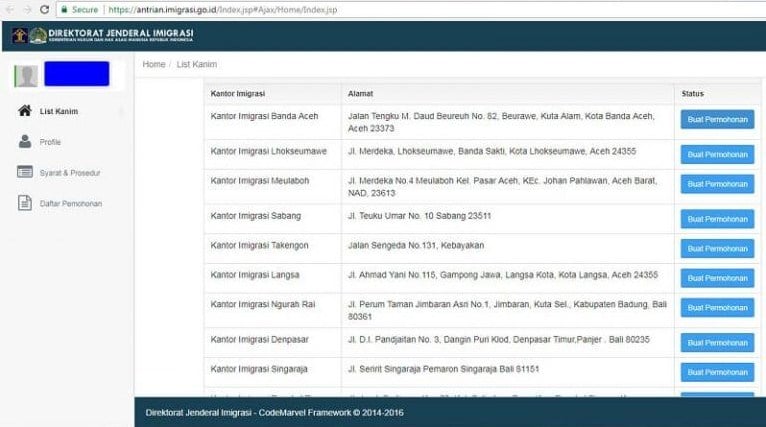Click the Secure padlock icon
This screenshot has height=427, width=766.
(64, 9)
